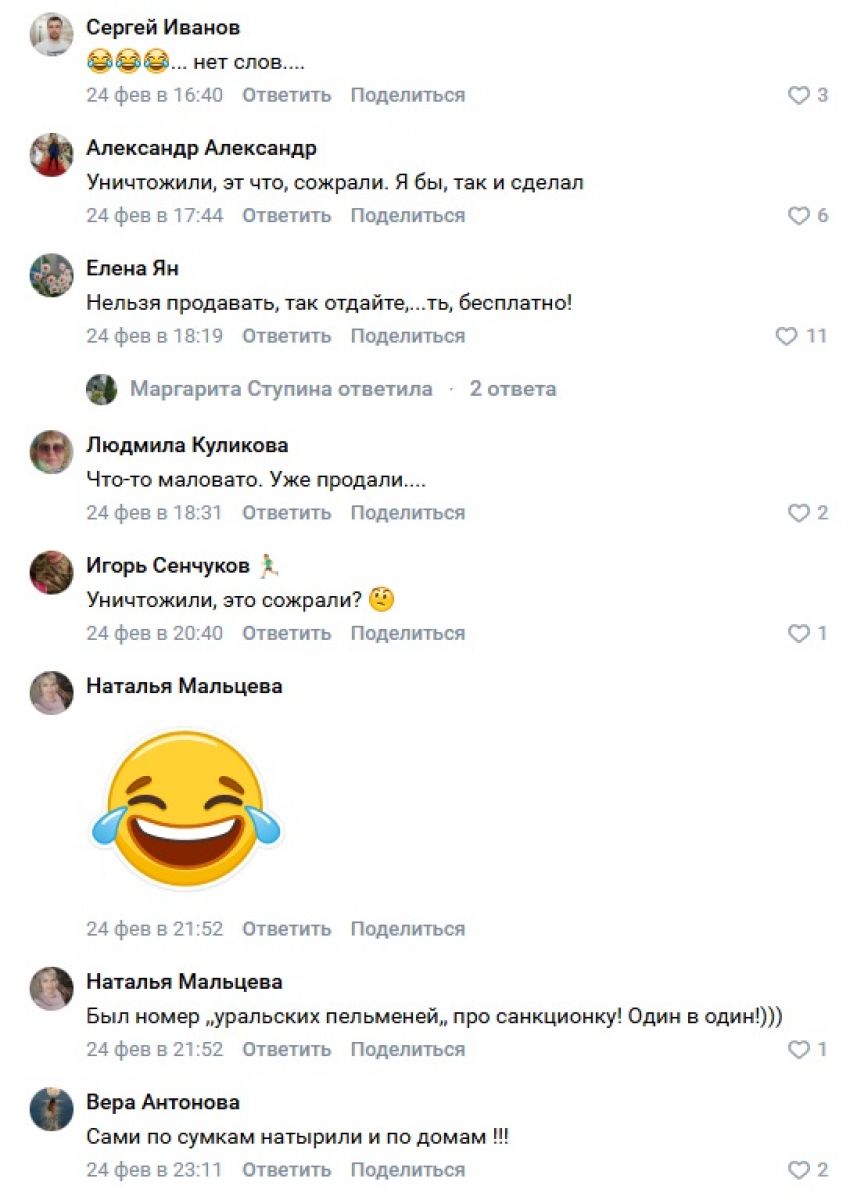Click the large laughing emoji sticker

[187, 810]
